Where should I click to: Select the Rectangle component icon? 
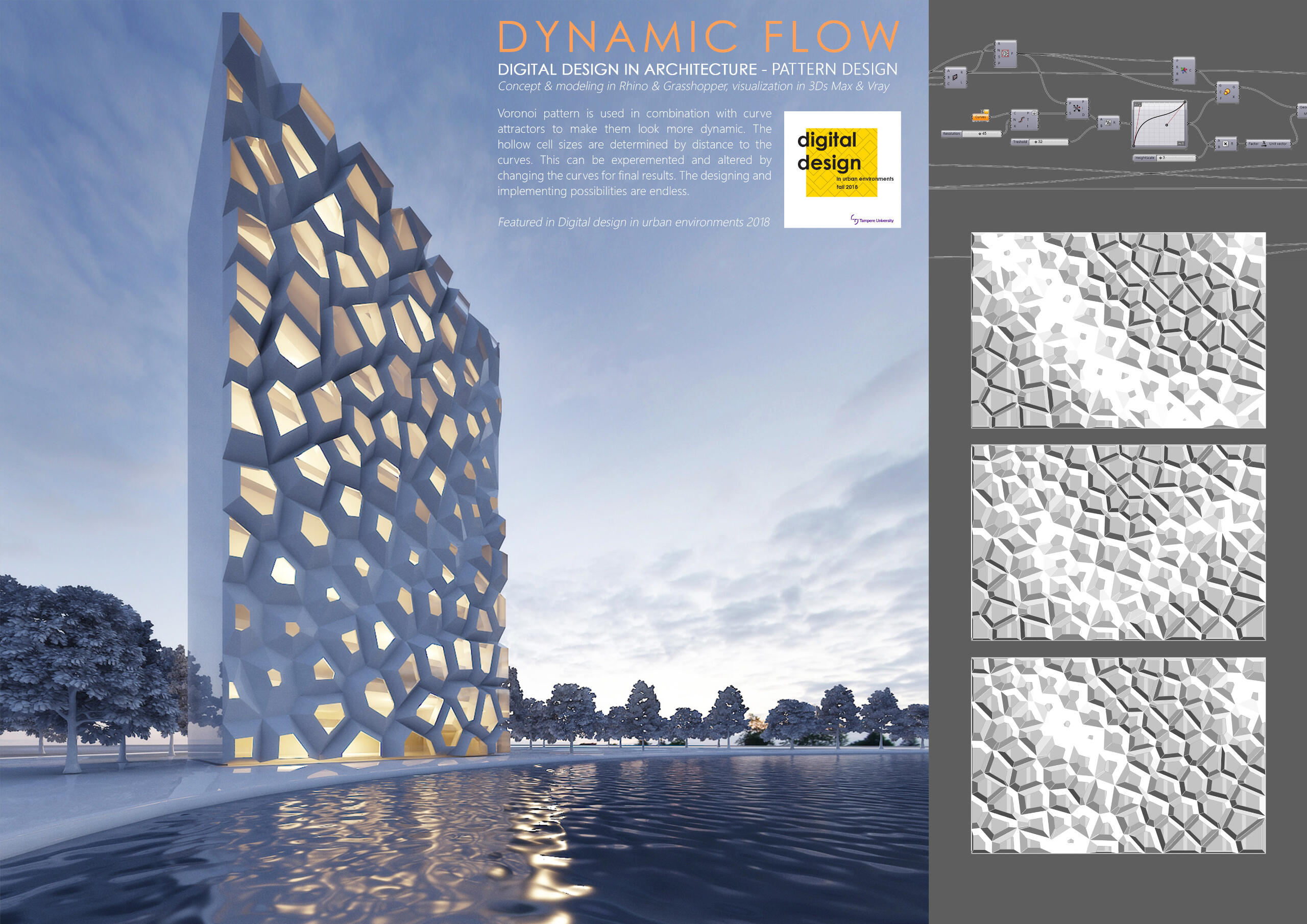coord(955,78)
